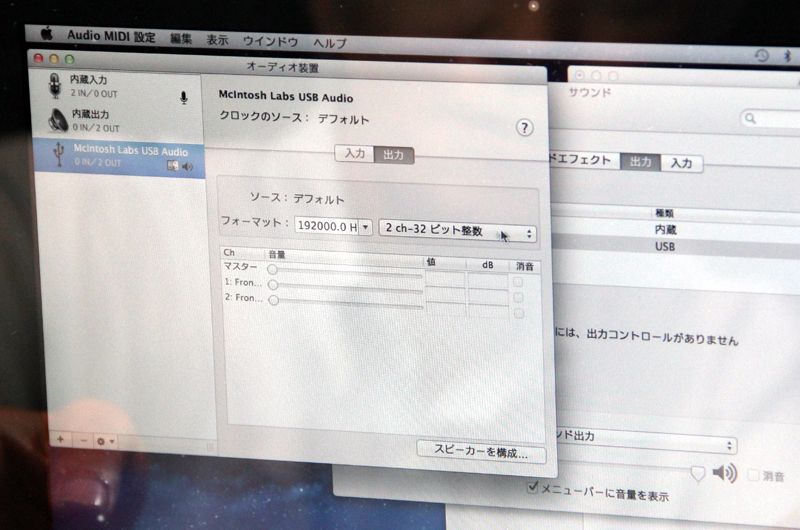Viewport: 800px width, 530px height.
Task: Toggle mute checkbox for 1: Front channel
Action: pyautogui.click(x=518, y=297)
